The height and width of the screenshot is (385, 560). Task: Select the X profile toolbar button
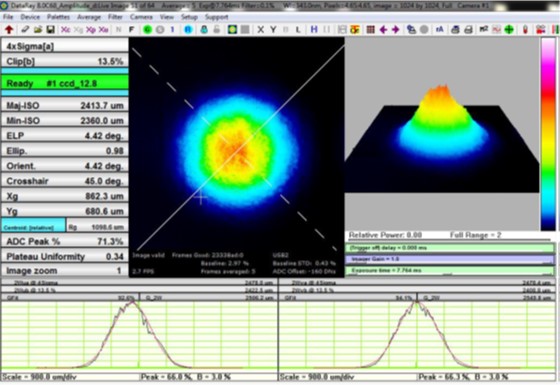click(x=261, y=30)
